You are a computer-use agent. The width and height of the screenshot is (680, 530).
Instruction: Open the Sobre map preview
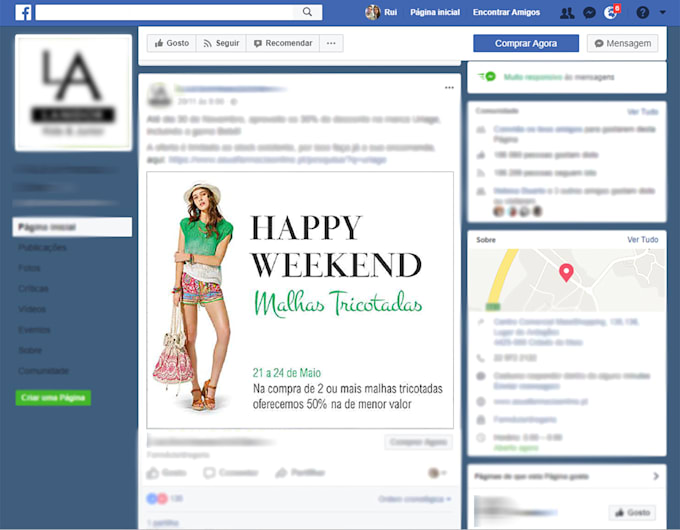pyautogui.click(x=566, y=280)
